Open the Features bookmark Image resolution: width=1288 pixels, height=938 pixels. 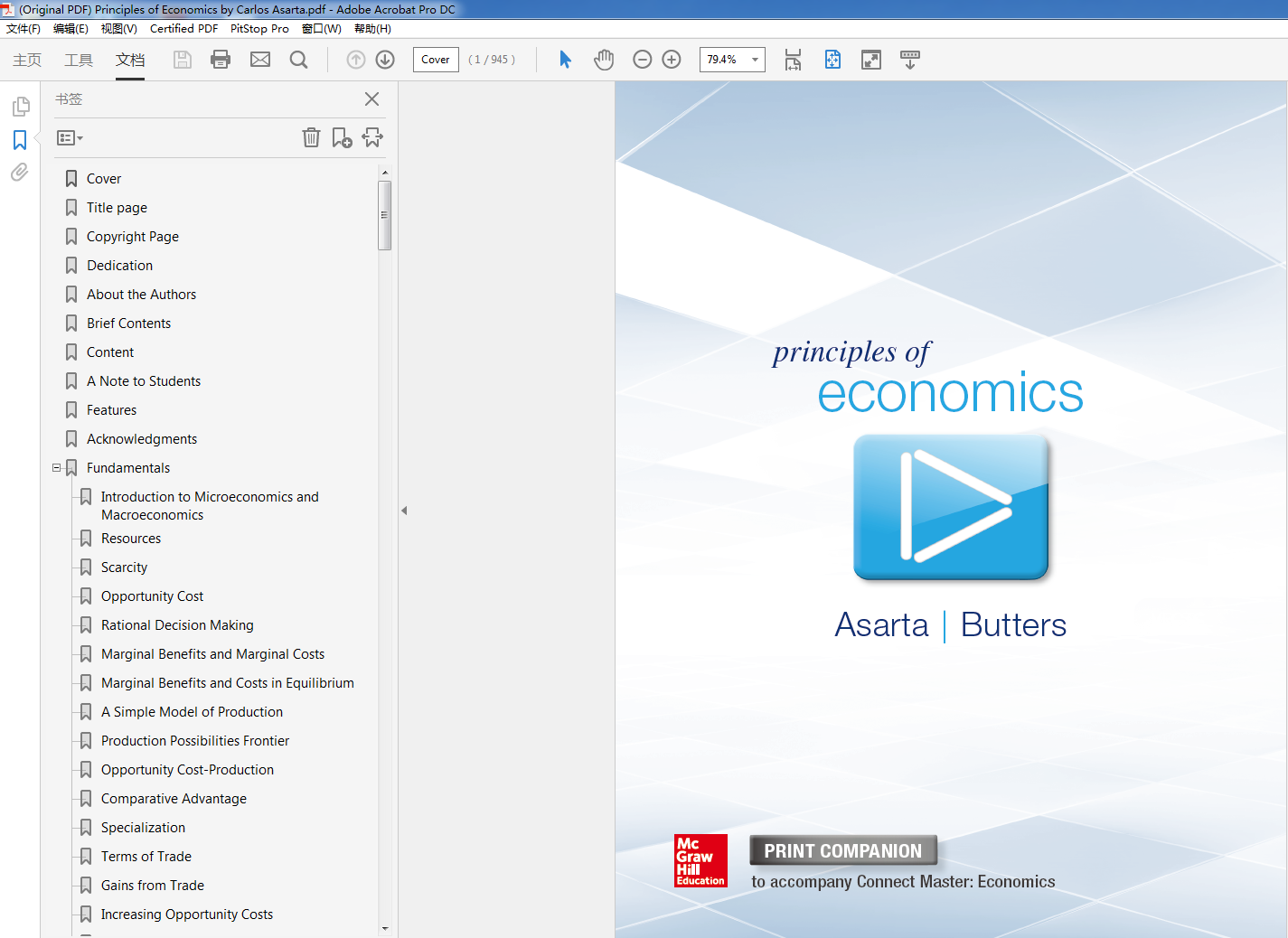(x=112, y=410)
